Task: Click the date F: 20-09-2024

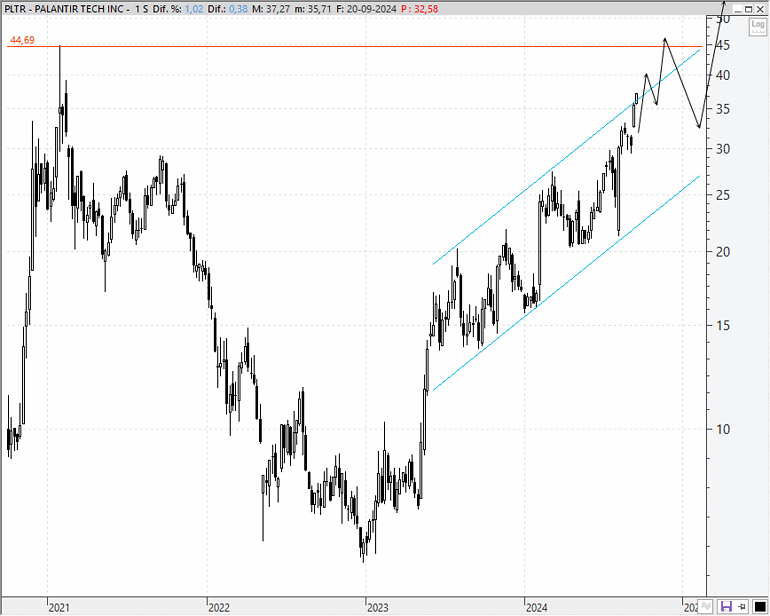Action: pos(366,9)
